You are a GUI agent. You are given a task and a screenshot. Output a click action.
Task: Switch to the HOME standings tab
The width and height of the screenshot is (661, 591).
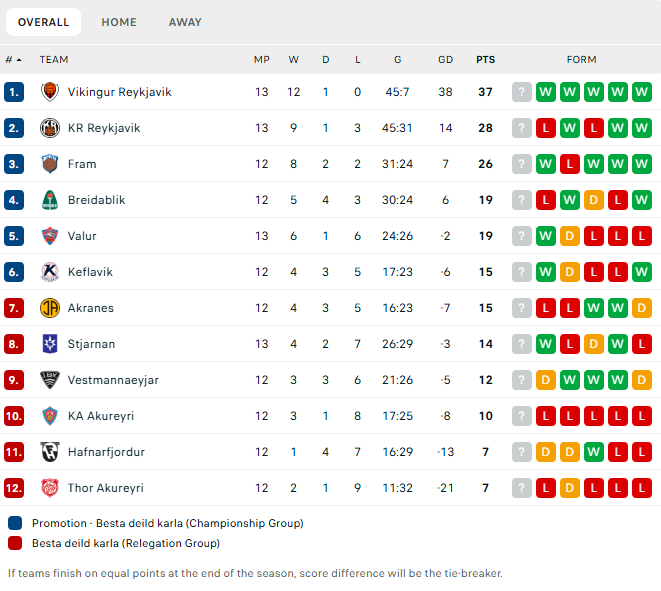tap(119, 22)
